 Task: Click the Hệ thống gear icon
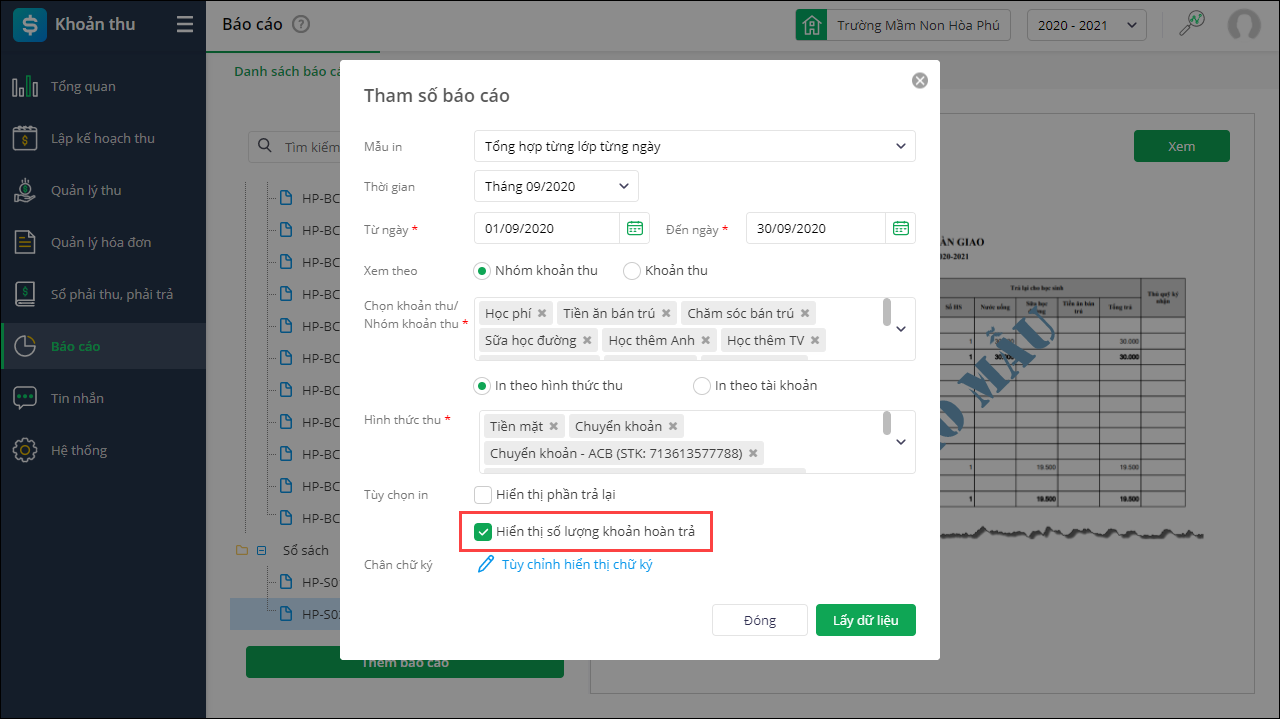point(25,450)
